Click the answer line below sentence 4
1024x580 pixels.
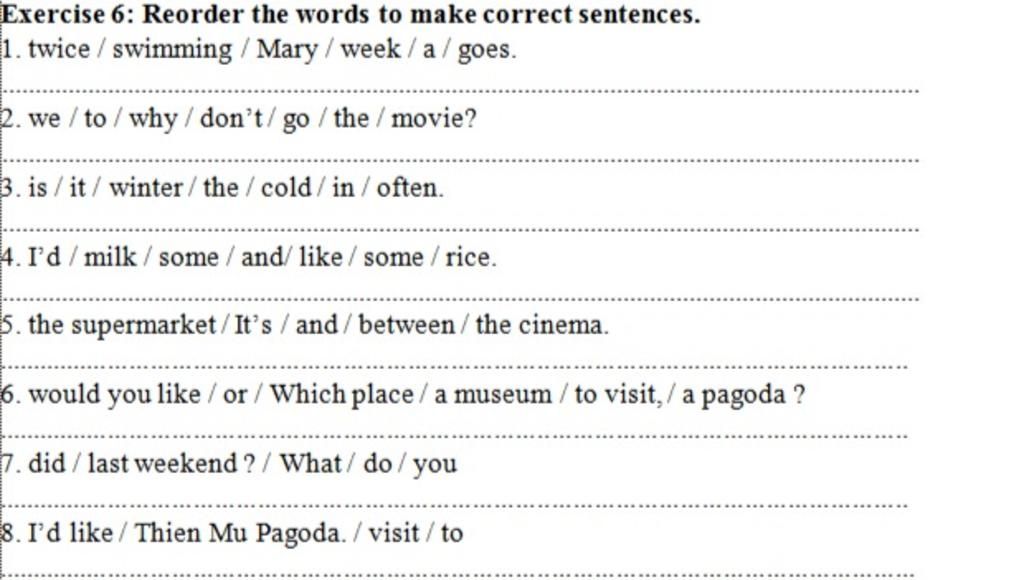tap(460, 298)
